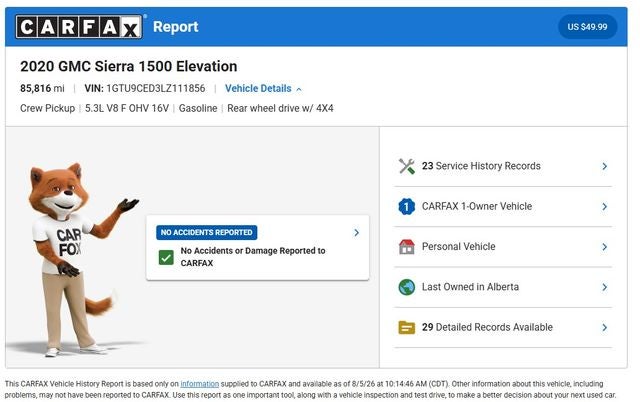This screenshot has height=402, width=640.
Task: Open chevron next to CARFAX 1-Owner Vehicle
Action: click(604, 207)
